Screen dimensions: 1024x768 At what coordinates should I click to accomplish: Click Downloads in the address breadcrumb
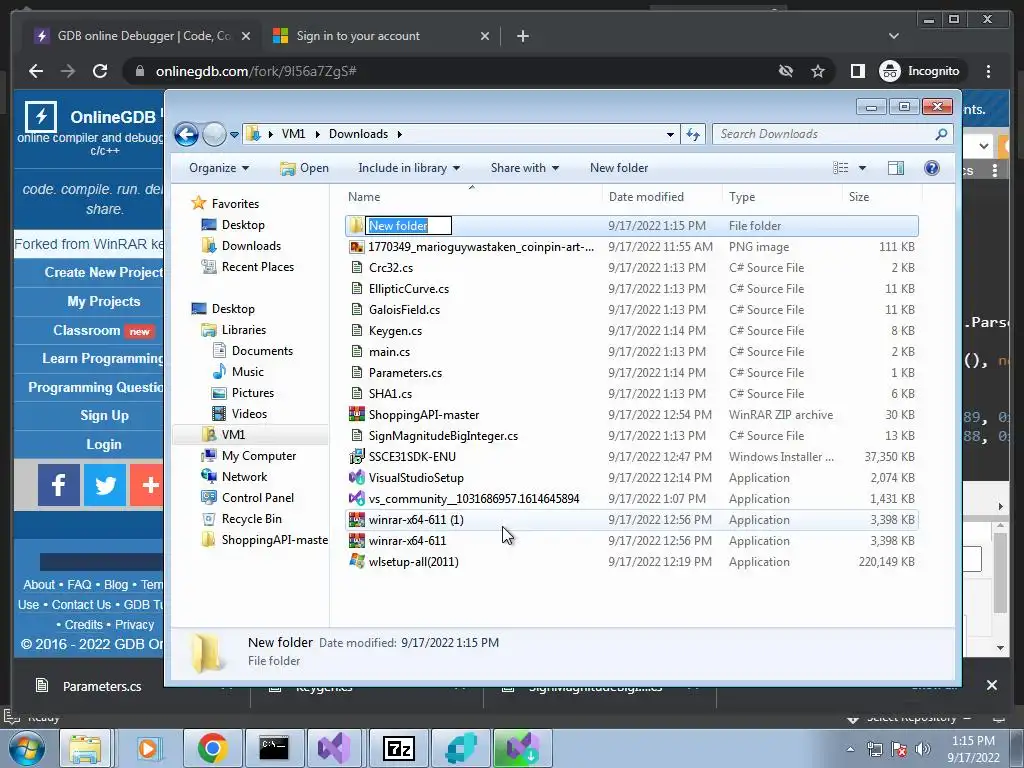pos(359,134)
